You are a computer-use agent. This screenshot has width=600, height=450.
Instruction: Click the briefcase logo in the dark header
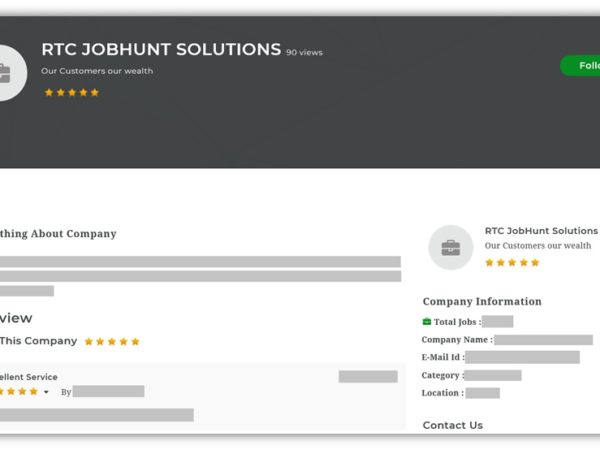coord(5,73)
